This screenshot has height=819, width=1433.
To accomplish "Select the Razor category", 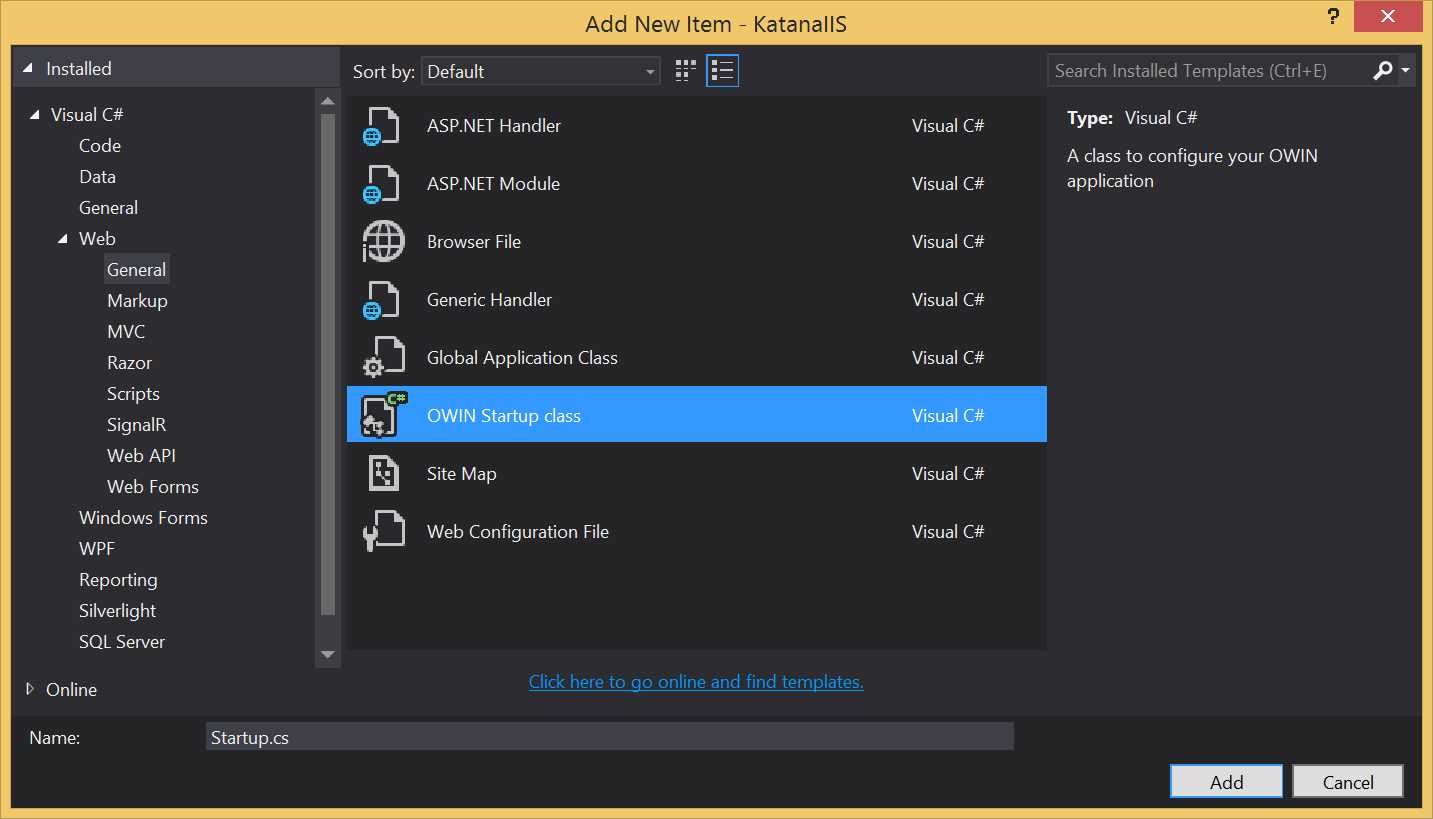I will (x=130, y=363).
